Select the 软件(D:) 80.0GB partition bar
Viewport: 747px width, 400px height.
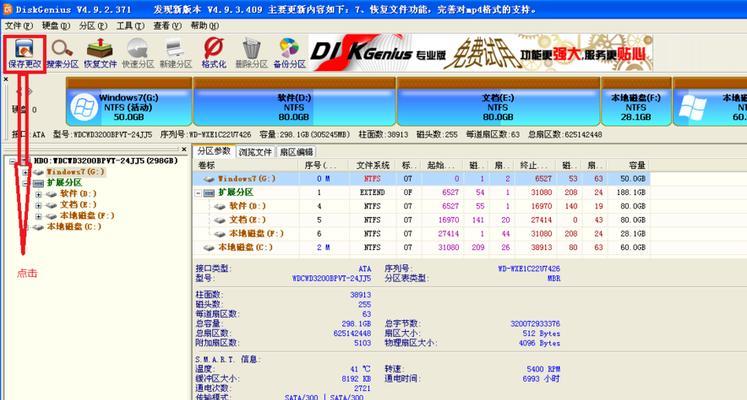294,102
